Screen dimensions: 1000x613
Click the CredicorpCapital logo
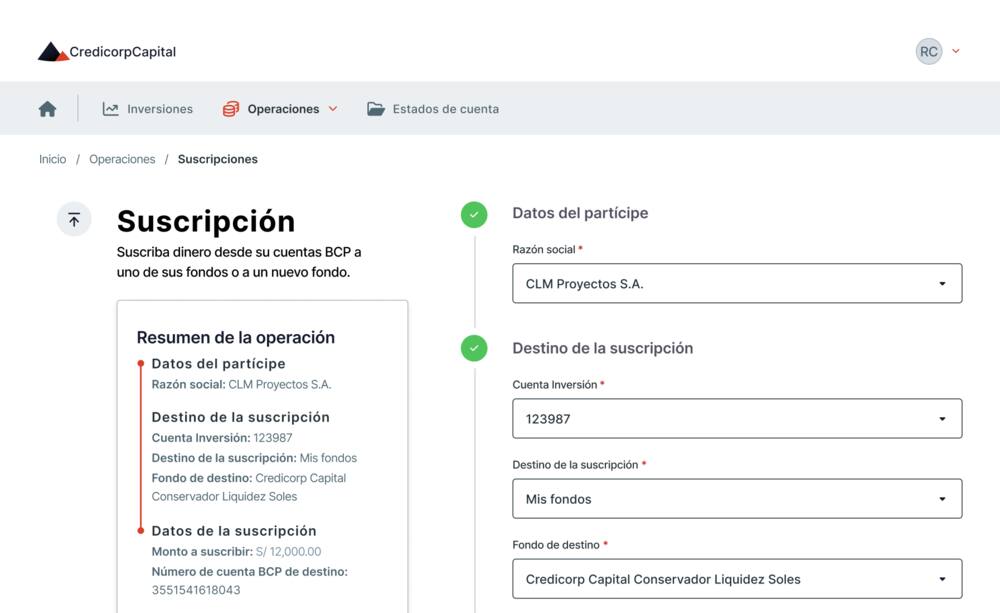[107, 52]
